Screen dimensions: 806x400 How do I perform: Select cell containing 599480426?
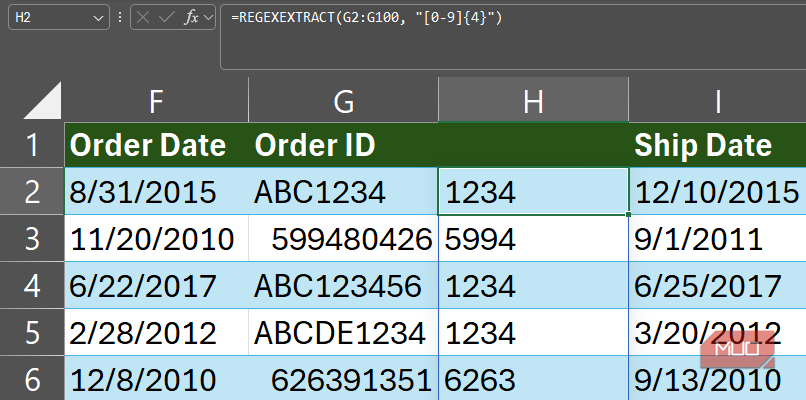pyautogui.click(x=343, y=239)
